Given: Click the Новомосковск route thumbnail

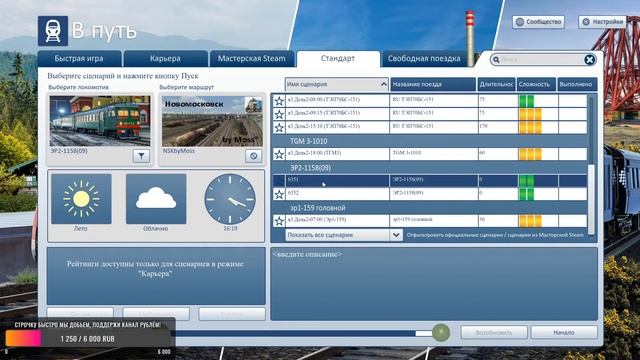Looking at the screenshot, I should point(212,121).
